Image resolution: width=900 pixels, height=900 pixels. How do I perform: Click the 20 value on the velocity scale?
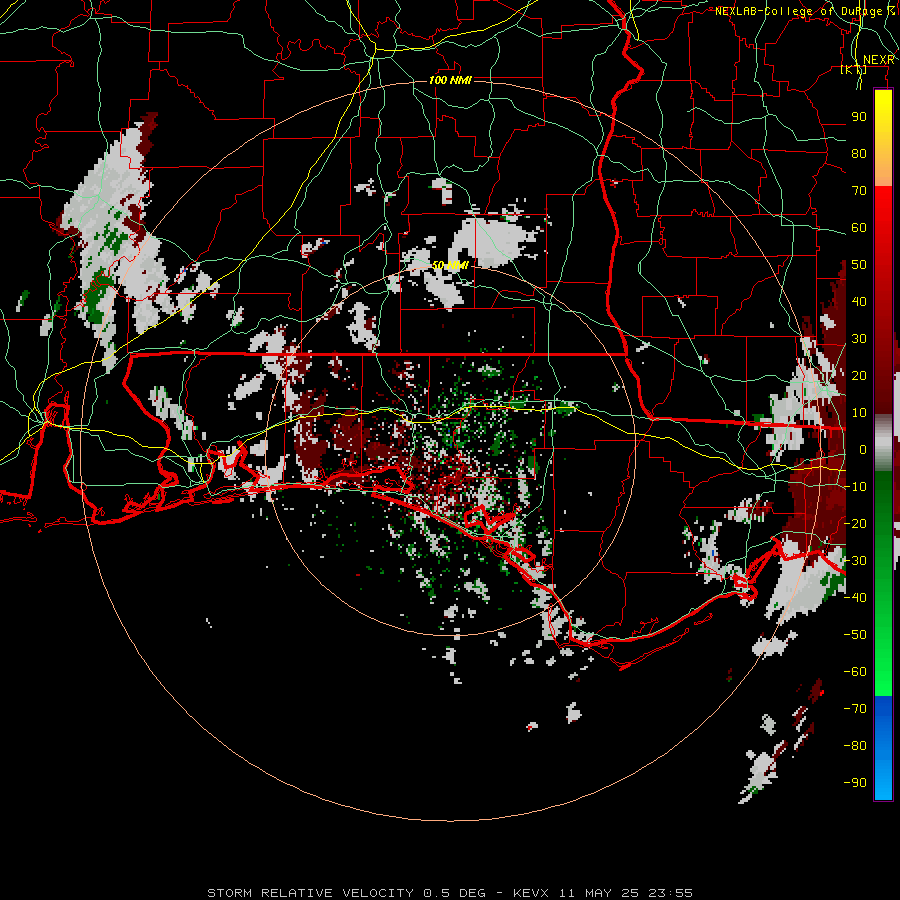click(859, 375)
